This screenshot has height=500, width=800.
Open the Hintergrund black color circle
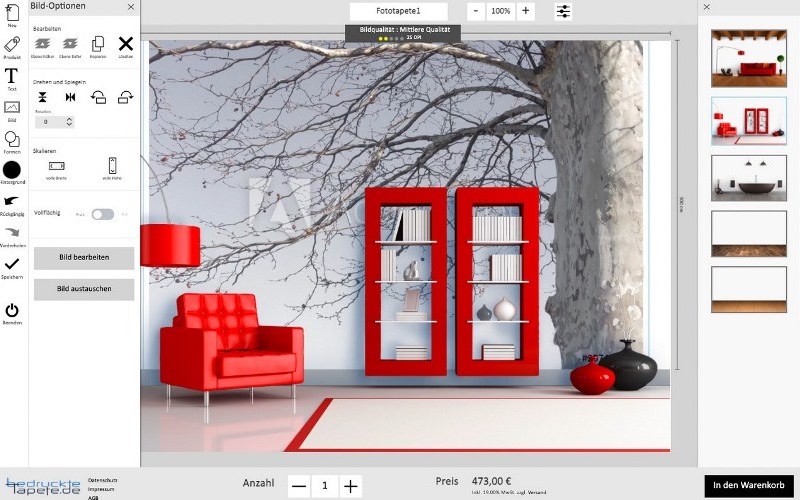pos(12,170)
